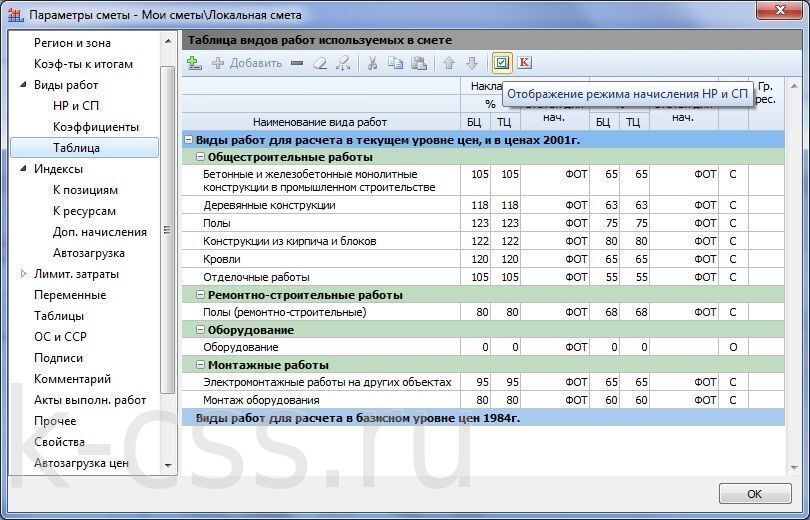Select the Кровли row
This screenshot has width=810, height=520.
tap(483, 259)
